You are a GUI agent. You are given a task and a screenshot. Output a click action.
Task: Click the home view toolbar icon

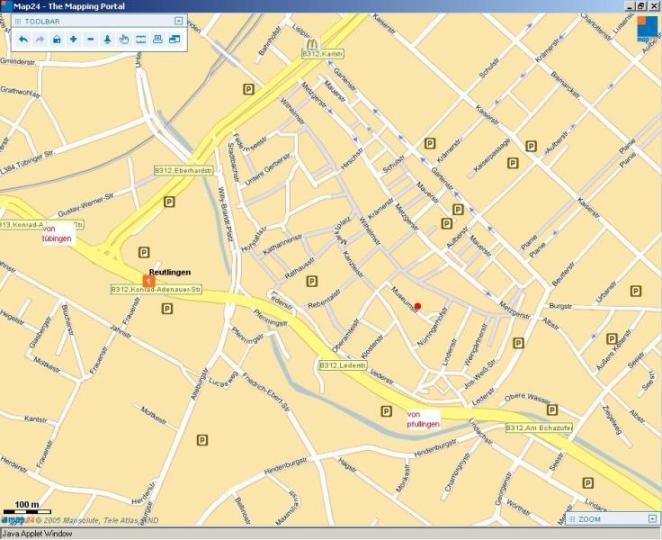[x=57, y=39]
